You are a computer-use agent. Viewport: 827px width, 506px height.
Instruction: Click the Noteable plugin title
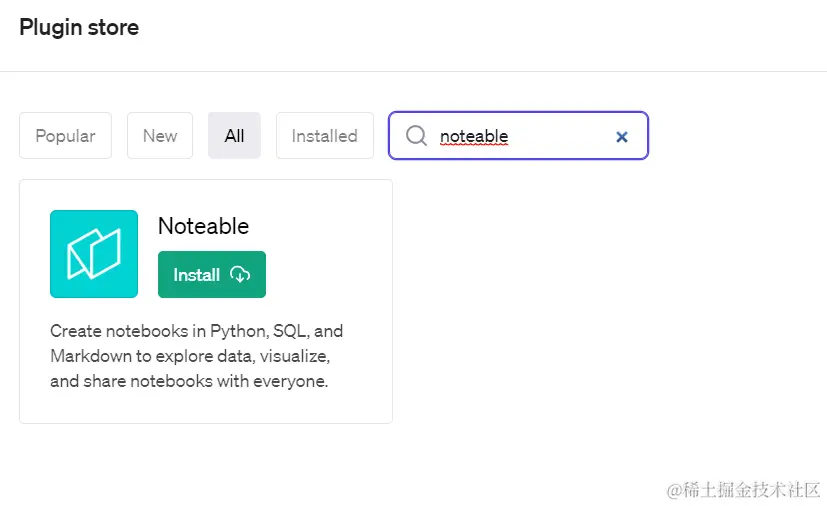[x=204, y=226]
